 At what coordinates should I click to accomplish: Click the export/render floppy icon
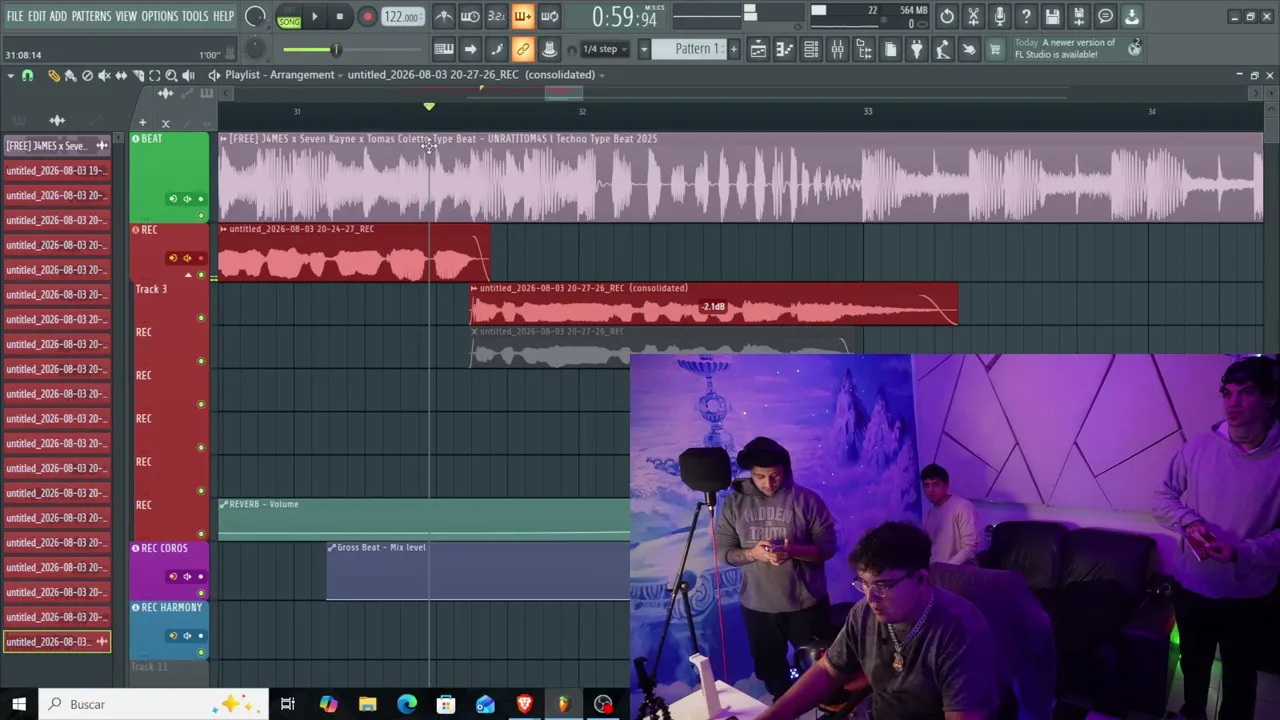click(1078, 16)
